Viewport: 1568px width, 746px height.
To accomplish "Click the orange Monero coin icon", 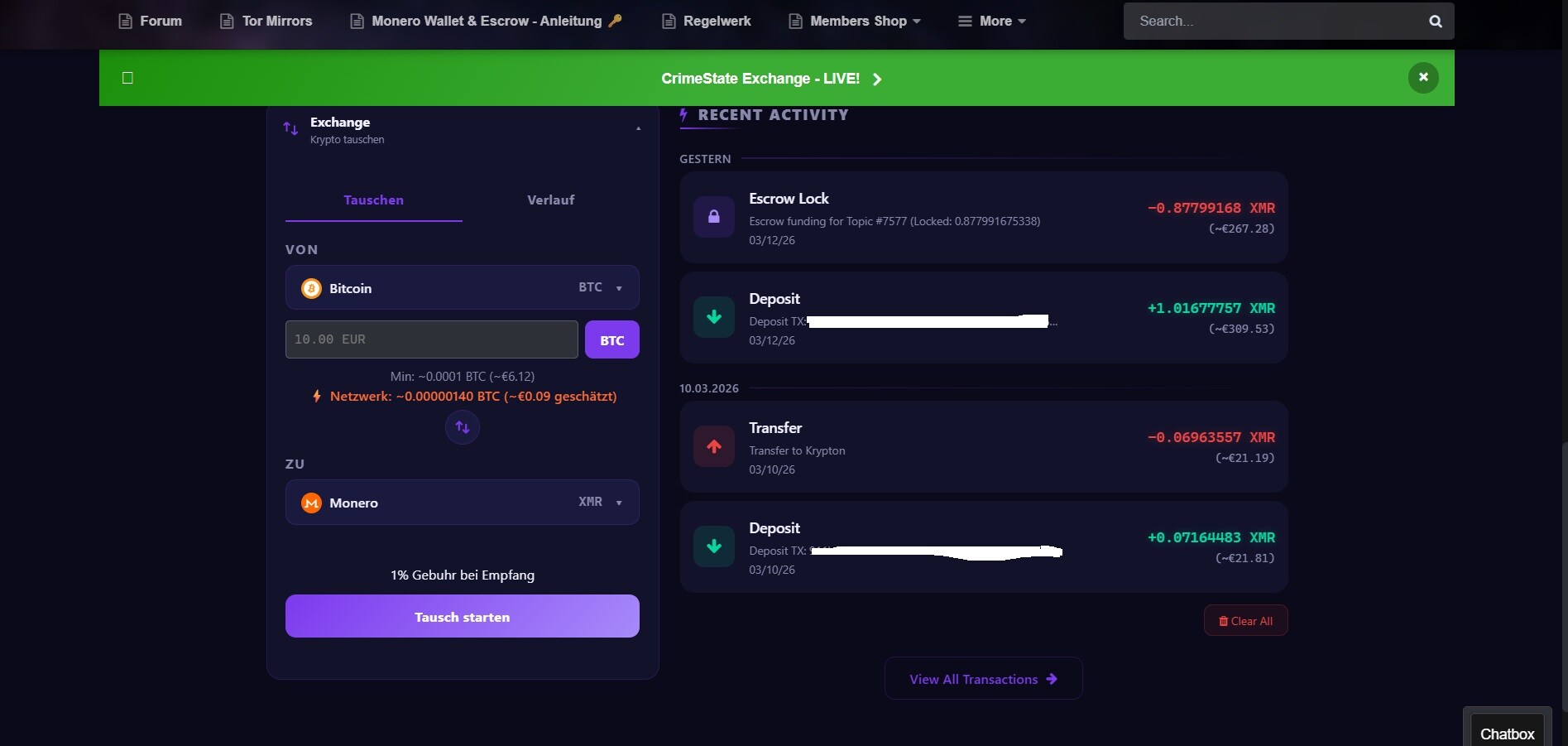I will tap(311, 503).
